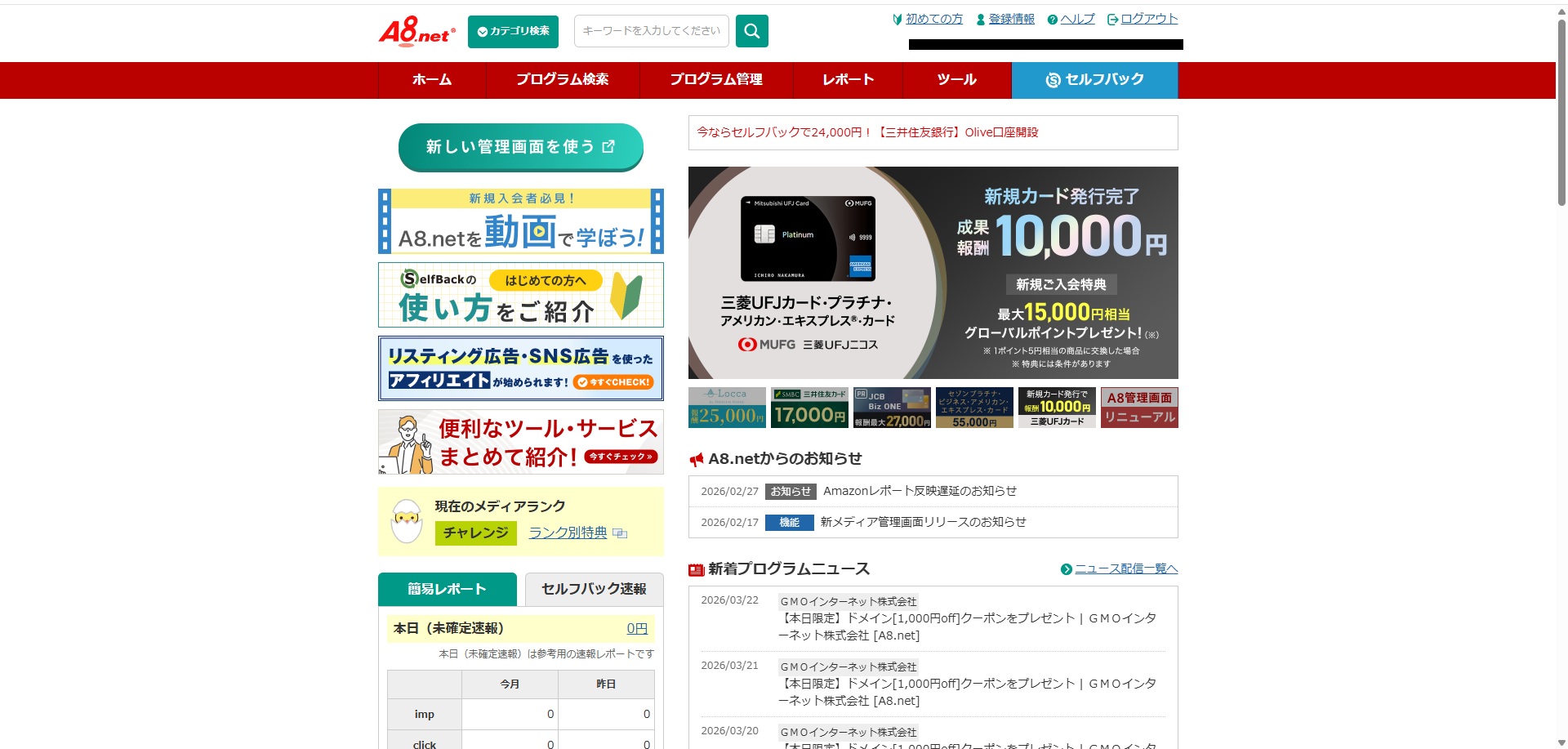Select the Locca 25,000円 thumbnail
1568x749 pixels.
click(727, 408)
